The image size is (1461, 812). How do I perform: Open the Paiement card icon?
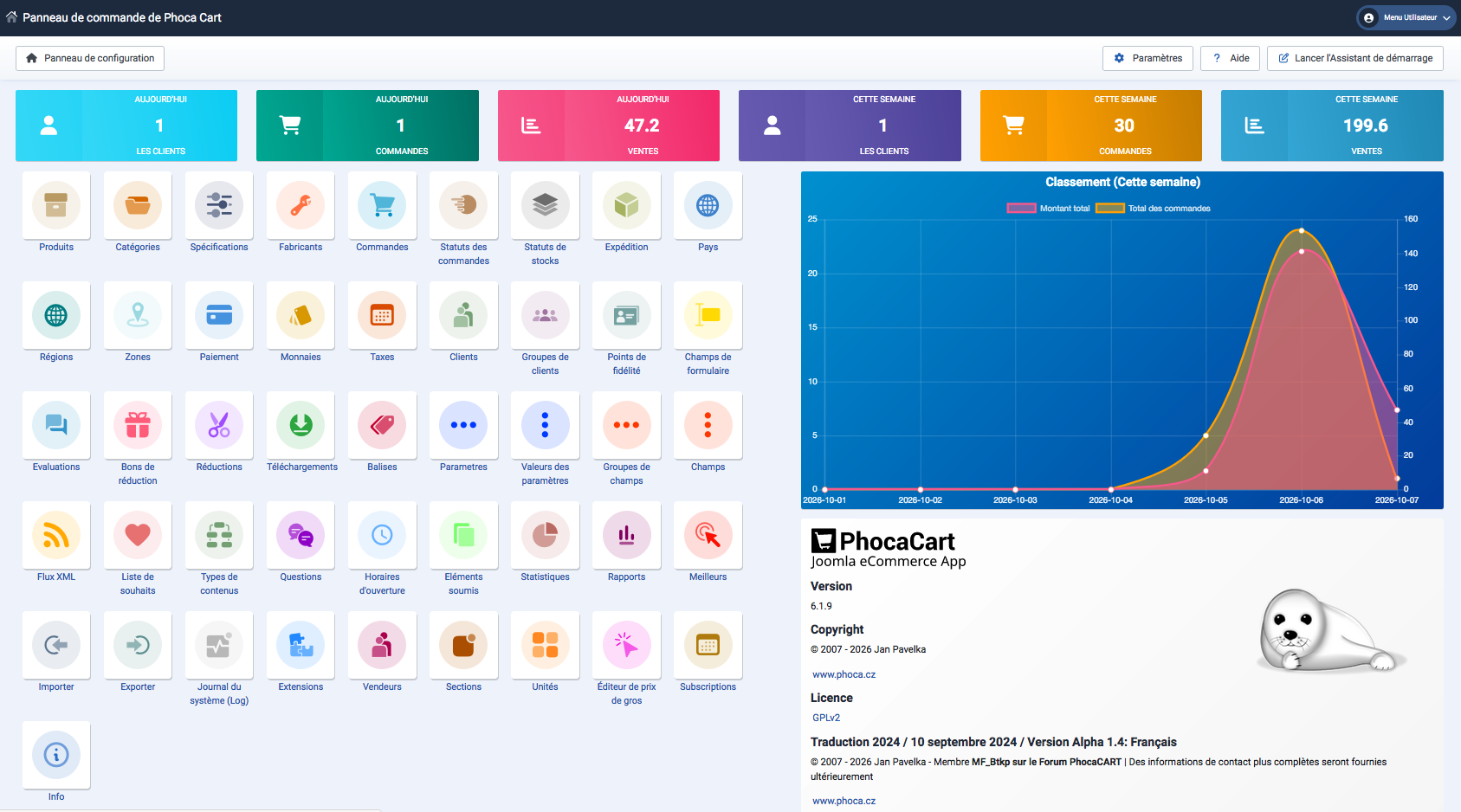pos(219,315)
